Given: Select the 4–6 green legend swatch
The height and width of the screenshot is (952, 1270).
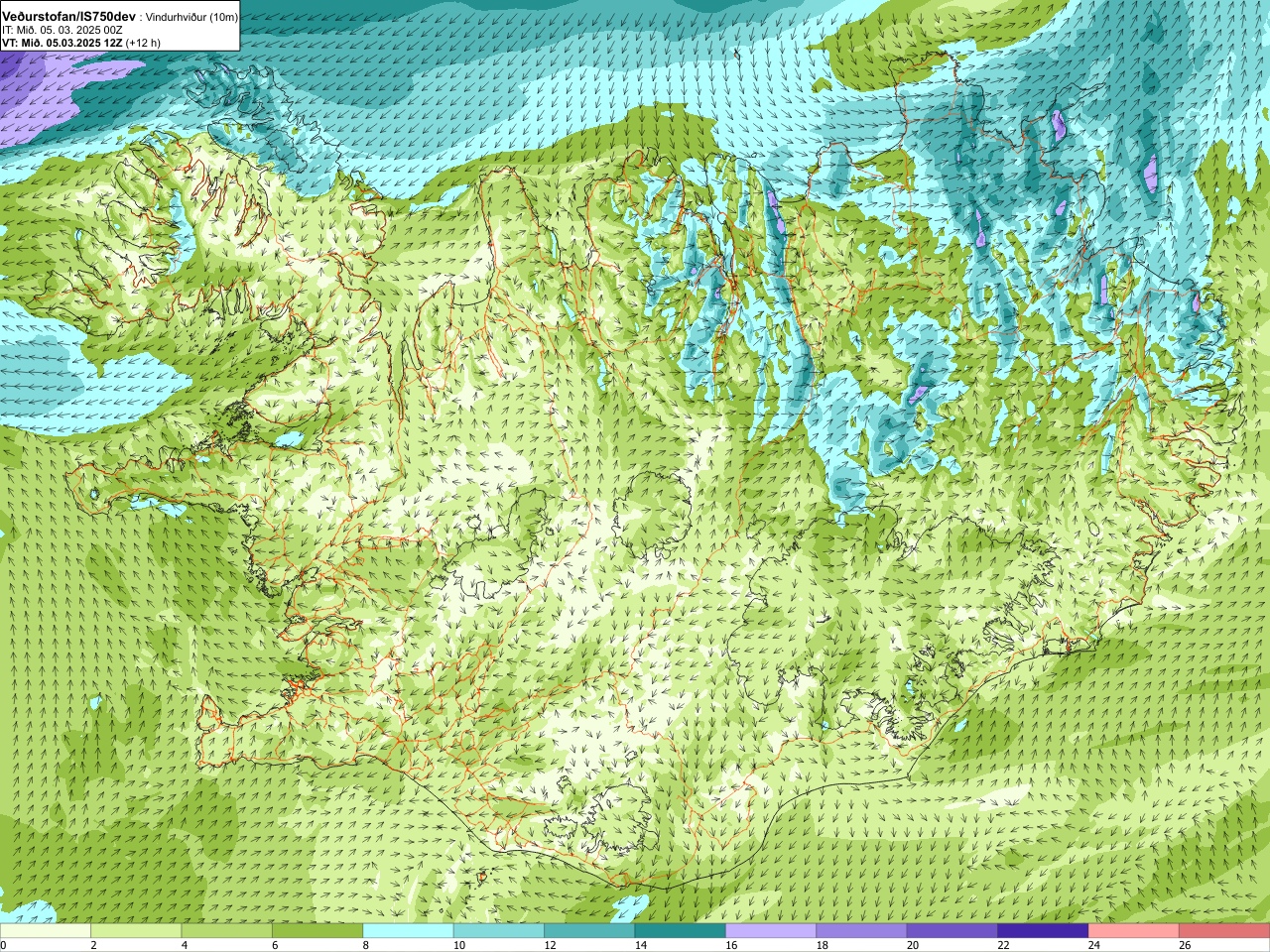Looking at the screenshot, I should click(227, 931).
